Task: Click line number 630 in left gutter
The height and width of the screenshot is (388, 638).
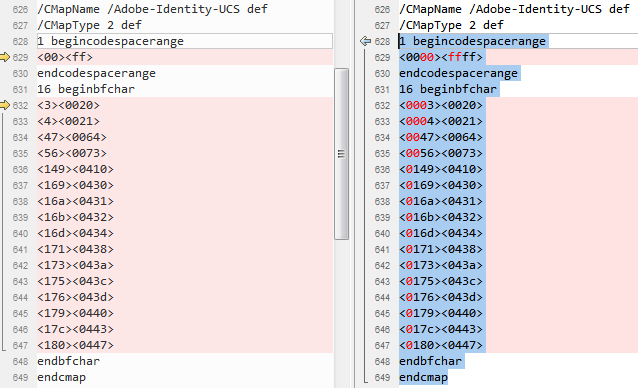Action: click(20, 74)
